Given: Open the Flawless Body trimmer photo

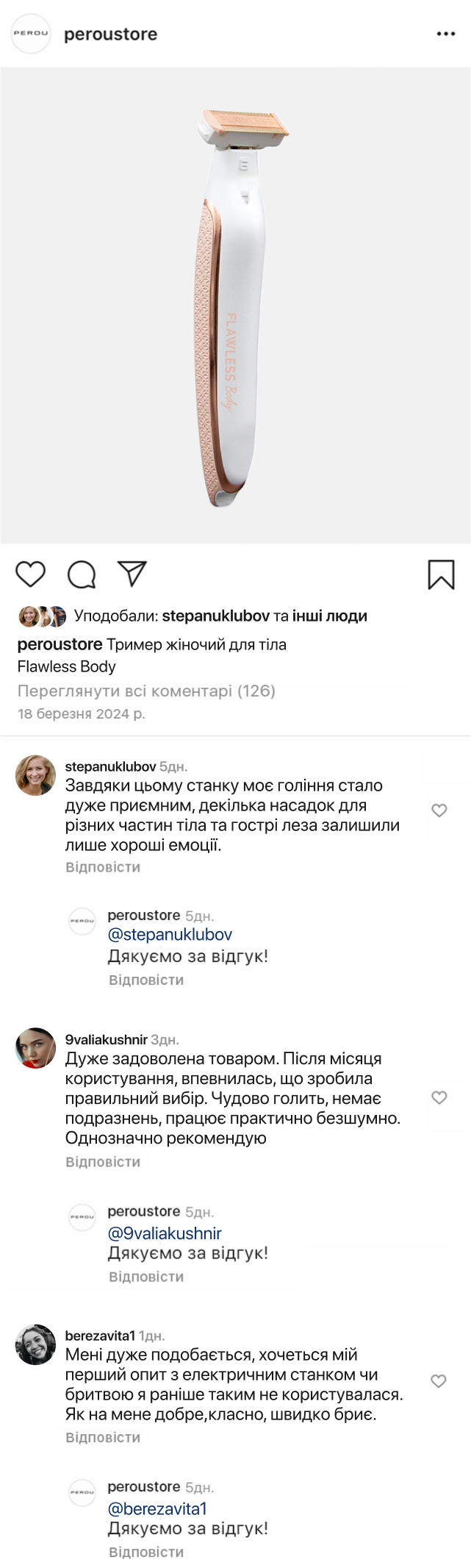Looking at the screenshot, I should (x=235, y=305).
